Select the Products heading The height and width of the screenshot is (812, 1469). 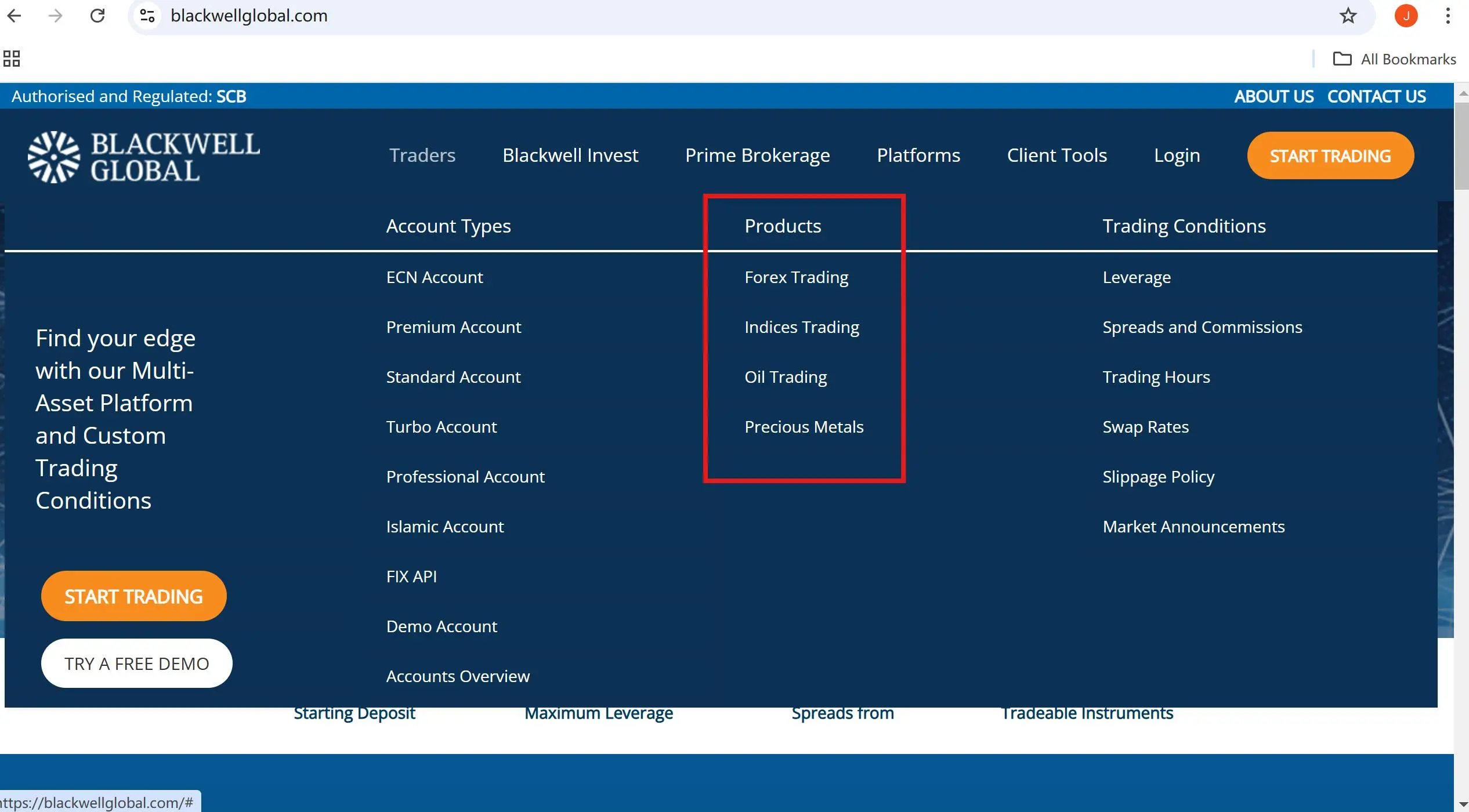[x=783, y=226]
